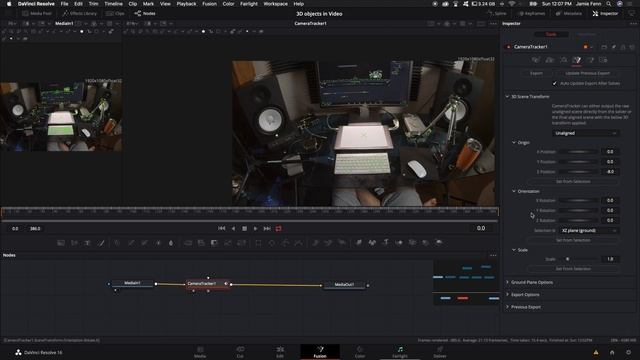This screenshot has height=360, width=640.
Task: Open the Fairlight menu in menu bar
Action: pos(249,4)
